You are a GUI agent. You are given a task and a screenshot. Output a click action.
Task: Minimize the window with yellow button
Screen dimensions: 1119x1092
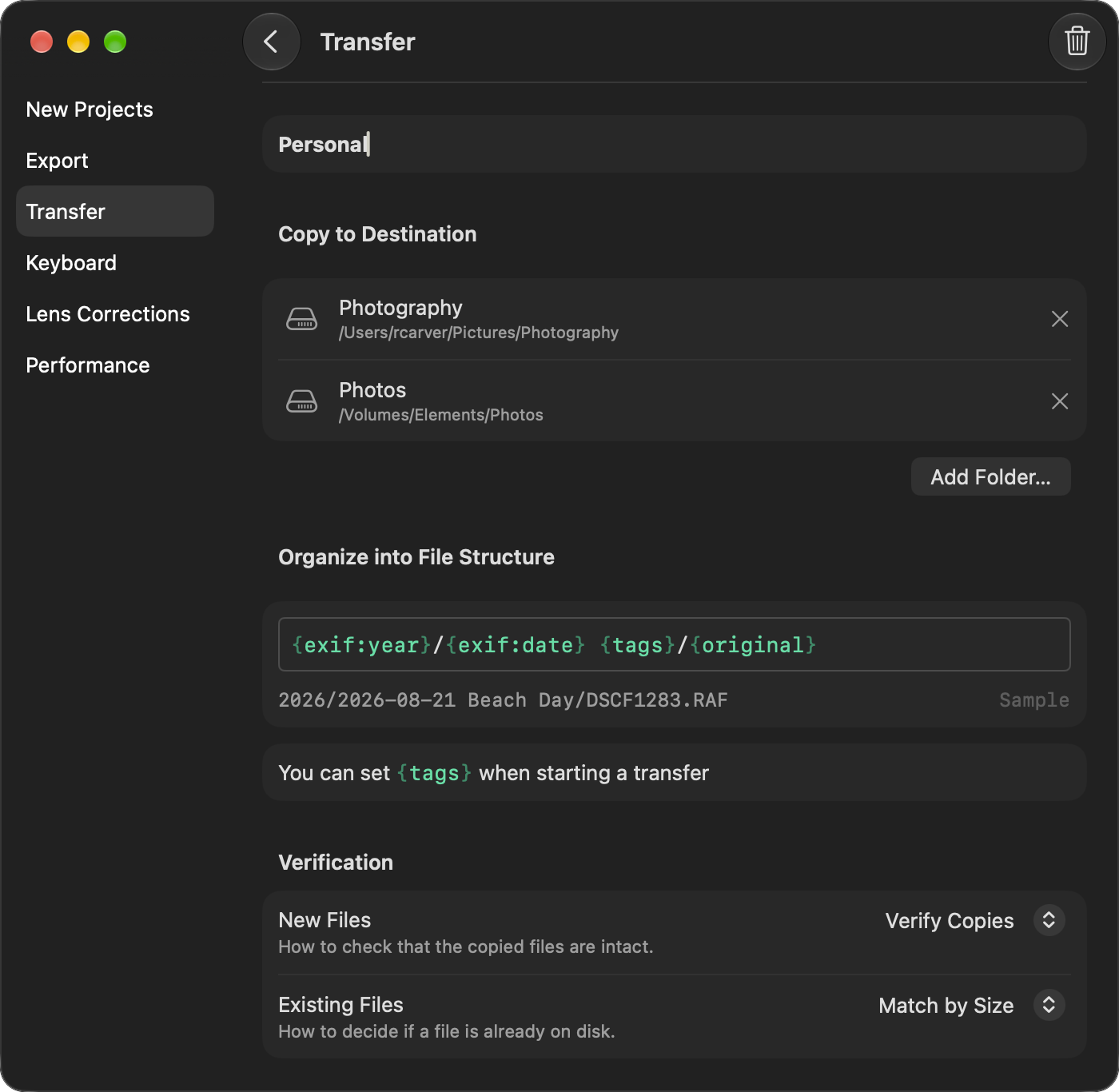pos(78,42)
